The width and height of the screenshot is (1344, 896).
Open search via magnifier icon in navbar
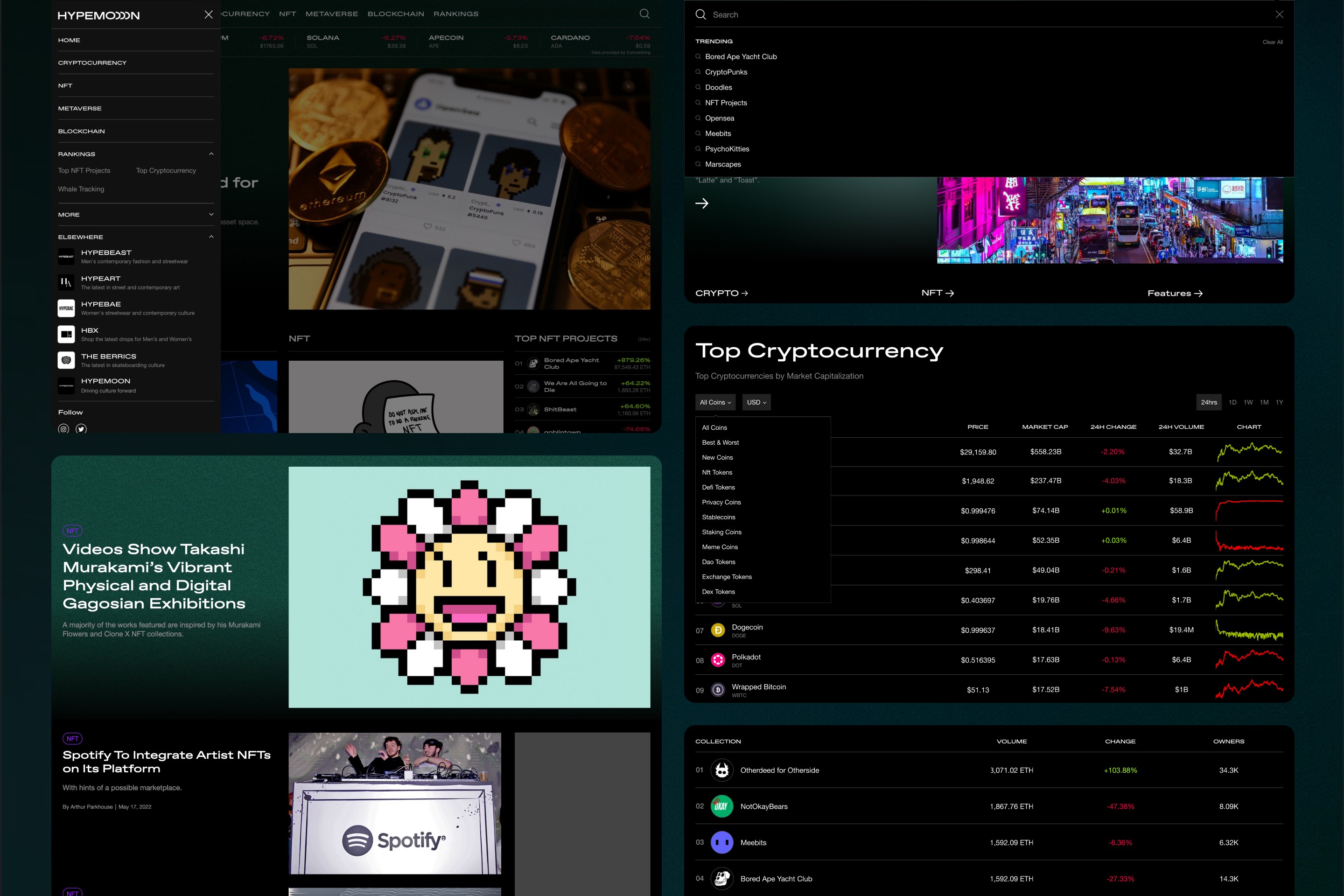click(x=644, y=14)
